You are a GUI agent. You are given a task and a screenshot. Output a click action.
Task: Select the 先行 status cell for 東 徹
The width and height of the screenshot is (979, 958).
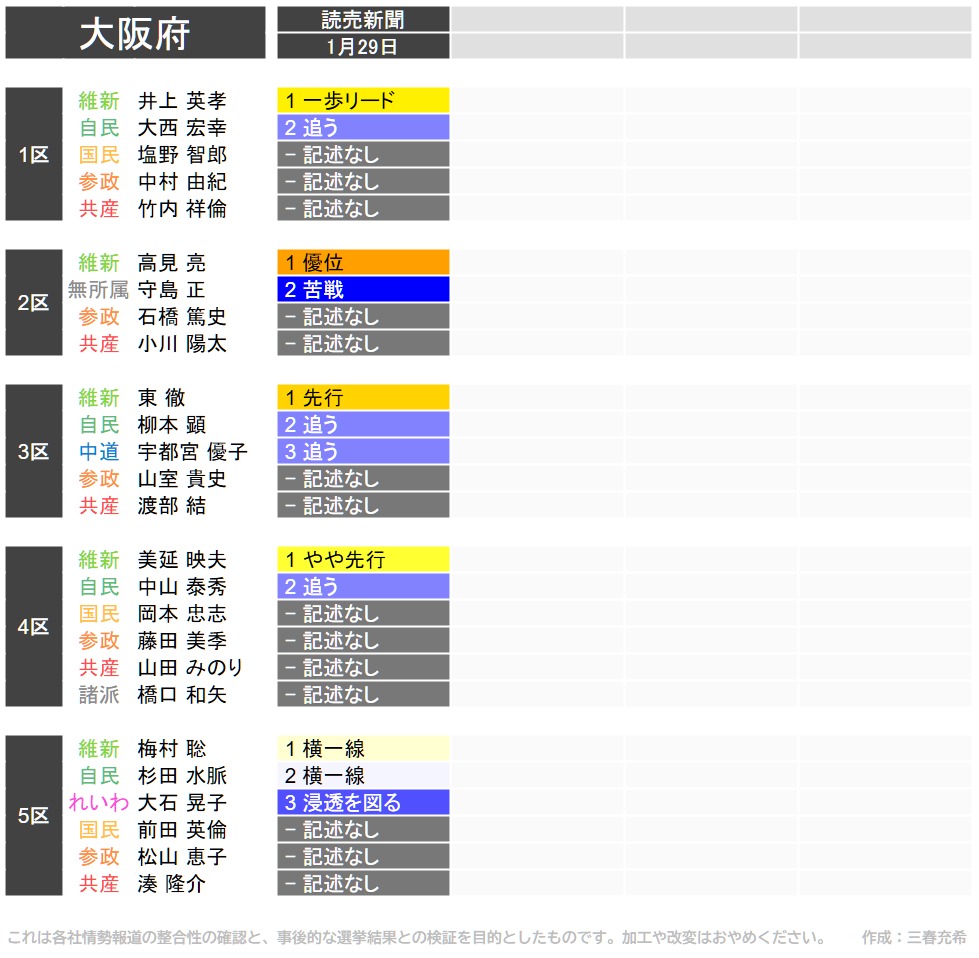click(363, 398)
